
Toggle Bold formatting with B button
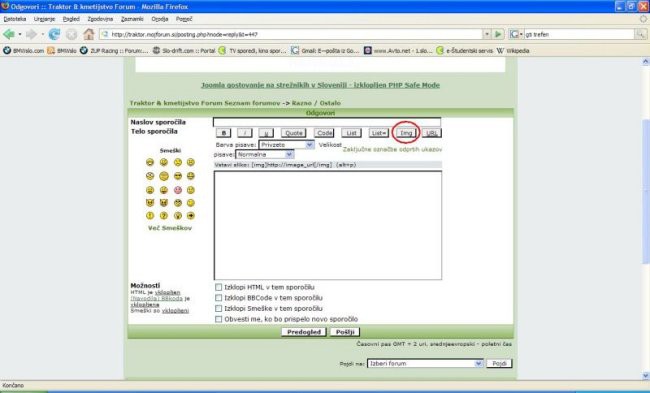[x=223, y=133]
